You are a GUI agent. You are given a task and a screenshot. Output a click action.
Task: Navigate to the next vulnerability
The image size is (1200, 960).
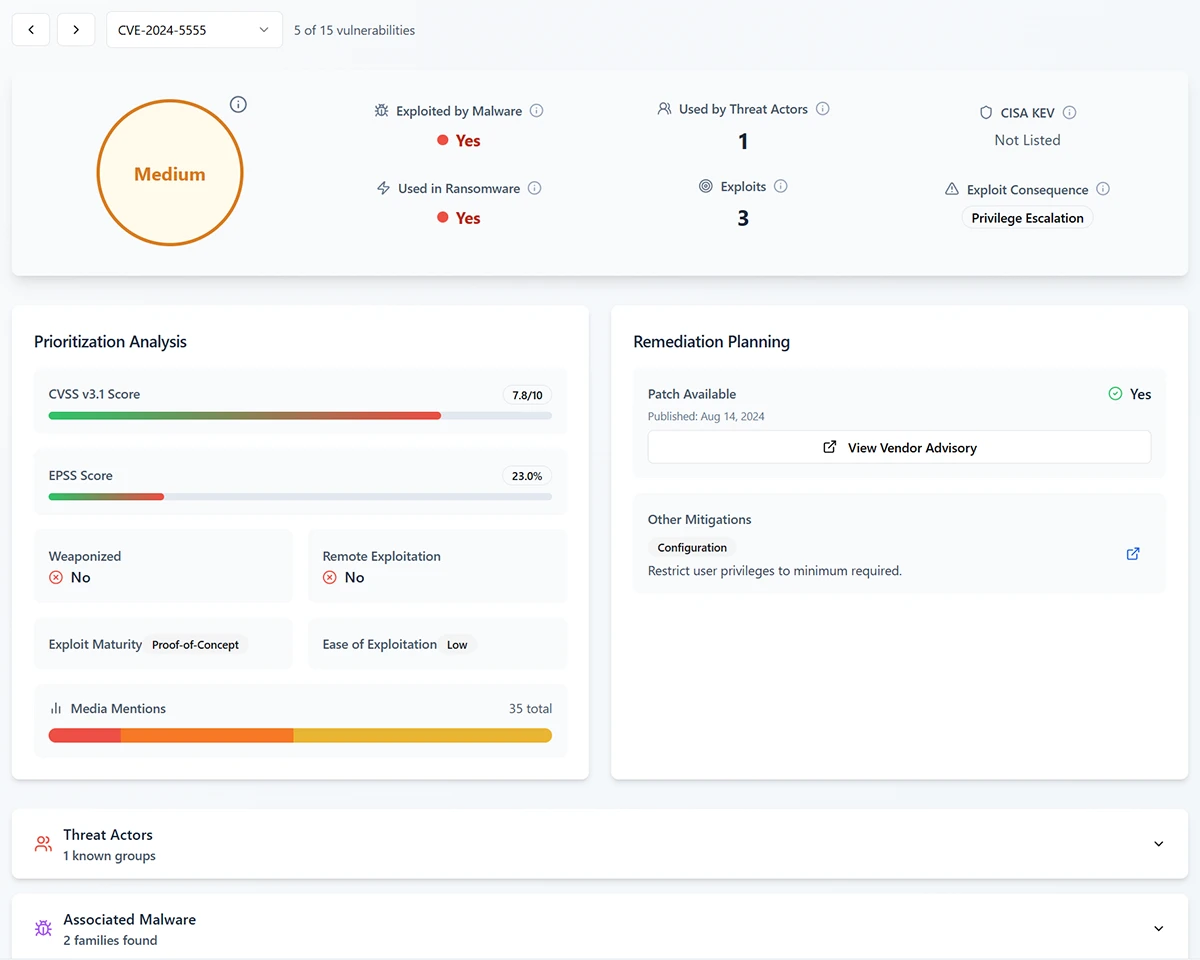(76, 30)
